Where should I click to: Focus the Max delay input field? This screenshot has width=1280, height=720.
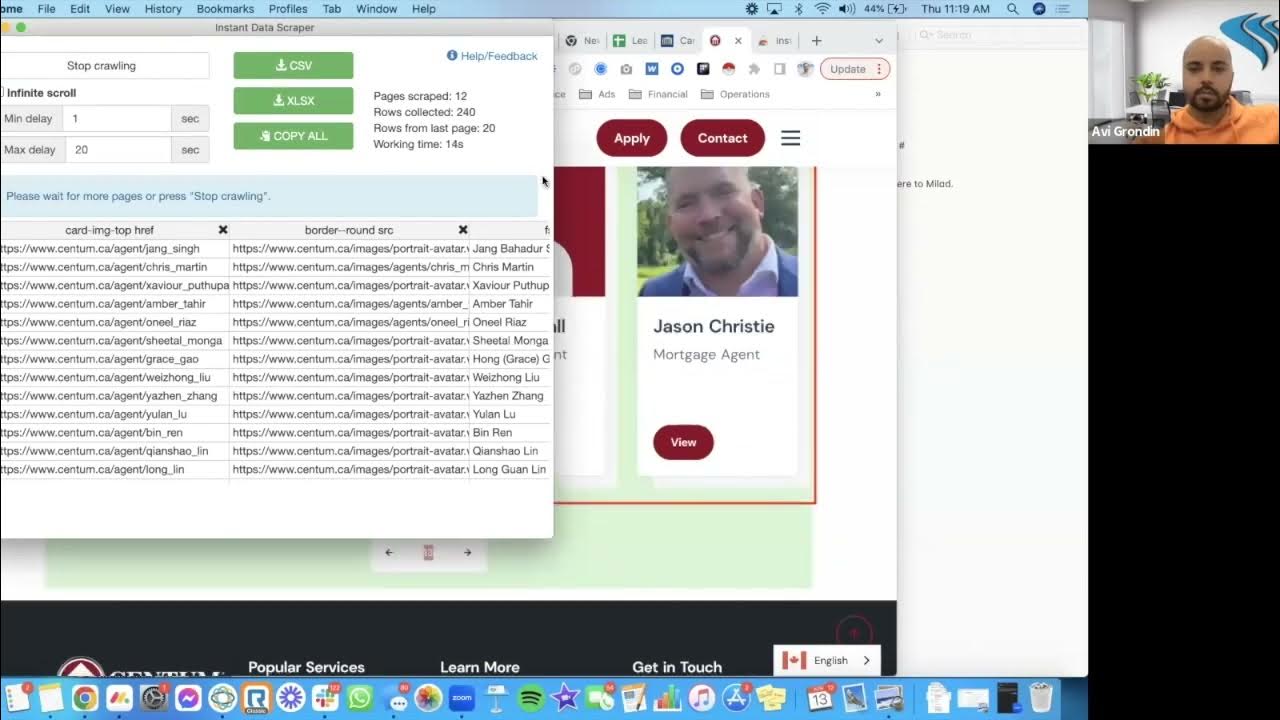(118, 149)
